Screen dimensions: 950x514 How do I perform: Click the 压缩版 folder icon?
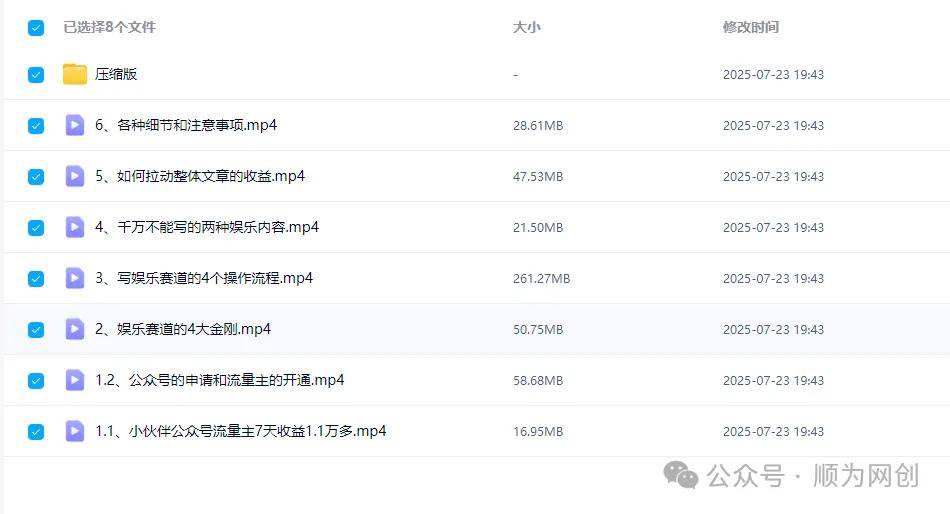75,75
